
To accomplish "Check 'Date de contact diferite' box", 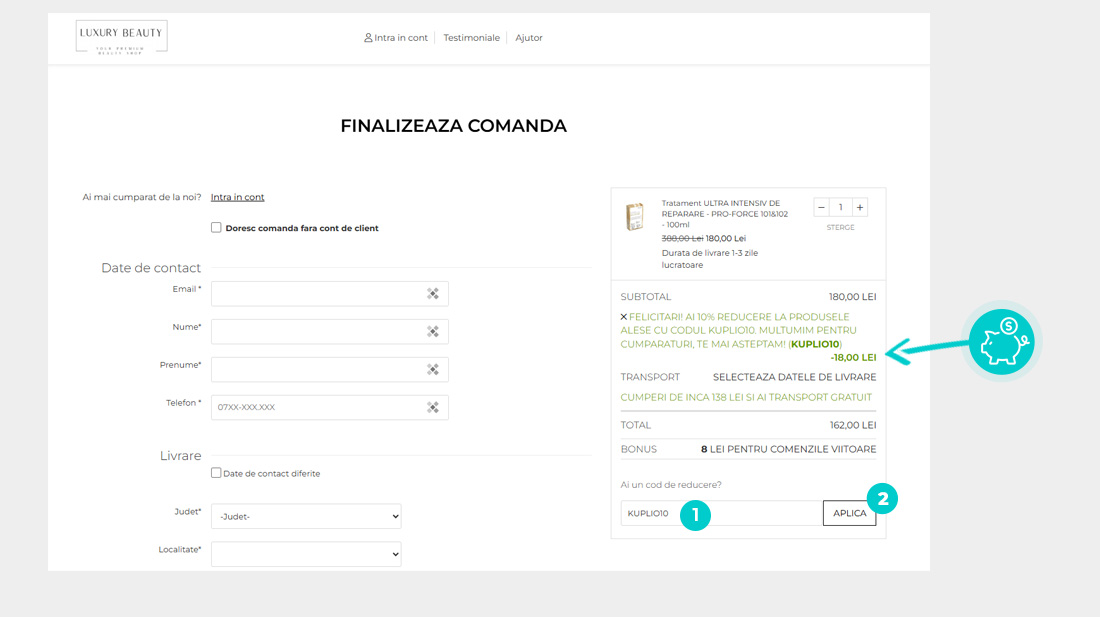I will click(216, 473).
